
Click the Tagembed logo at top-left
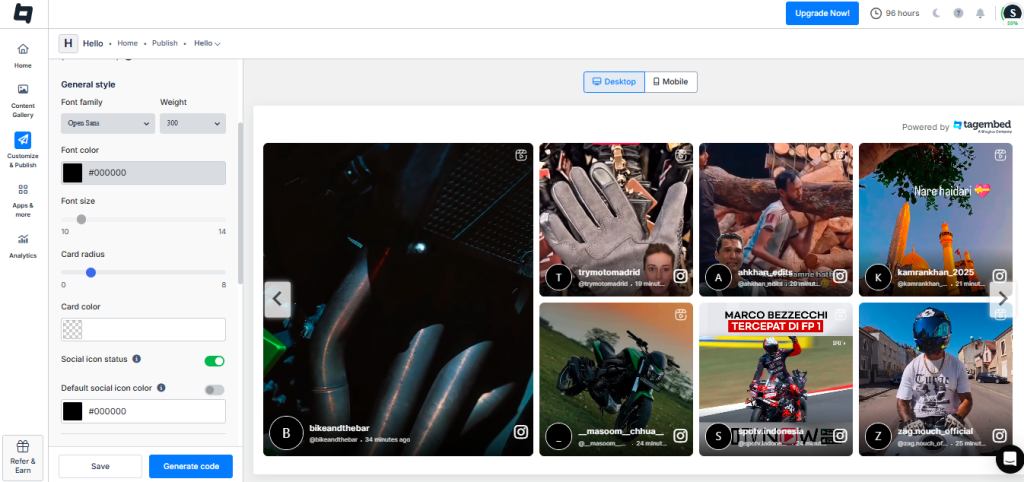coord(24,14)
